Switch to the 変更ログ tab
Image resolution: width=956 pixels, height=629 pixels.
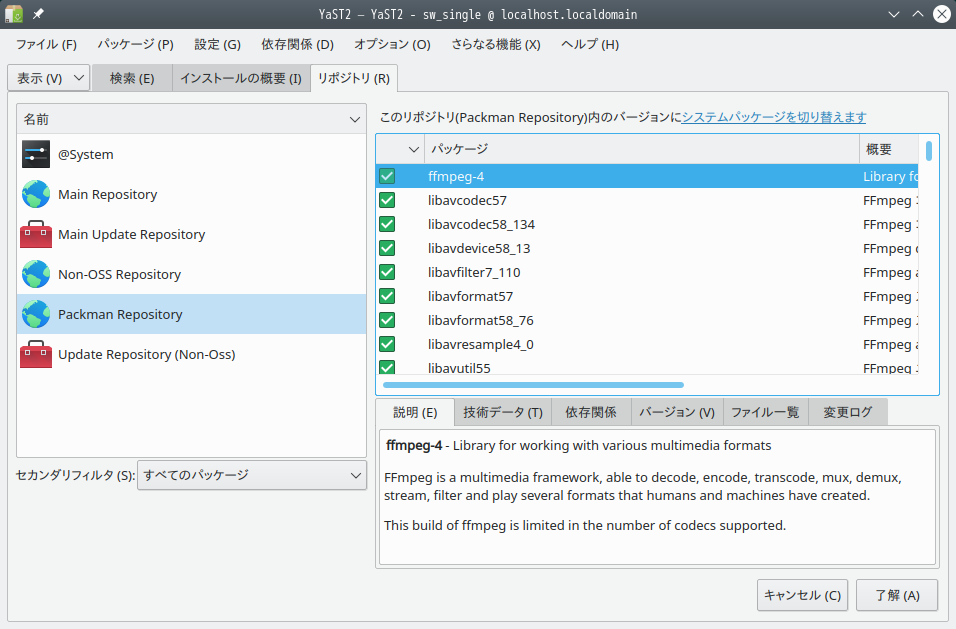tap(847, 413)
